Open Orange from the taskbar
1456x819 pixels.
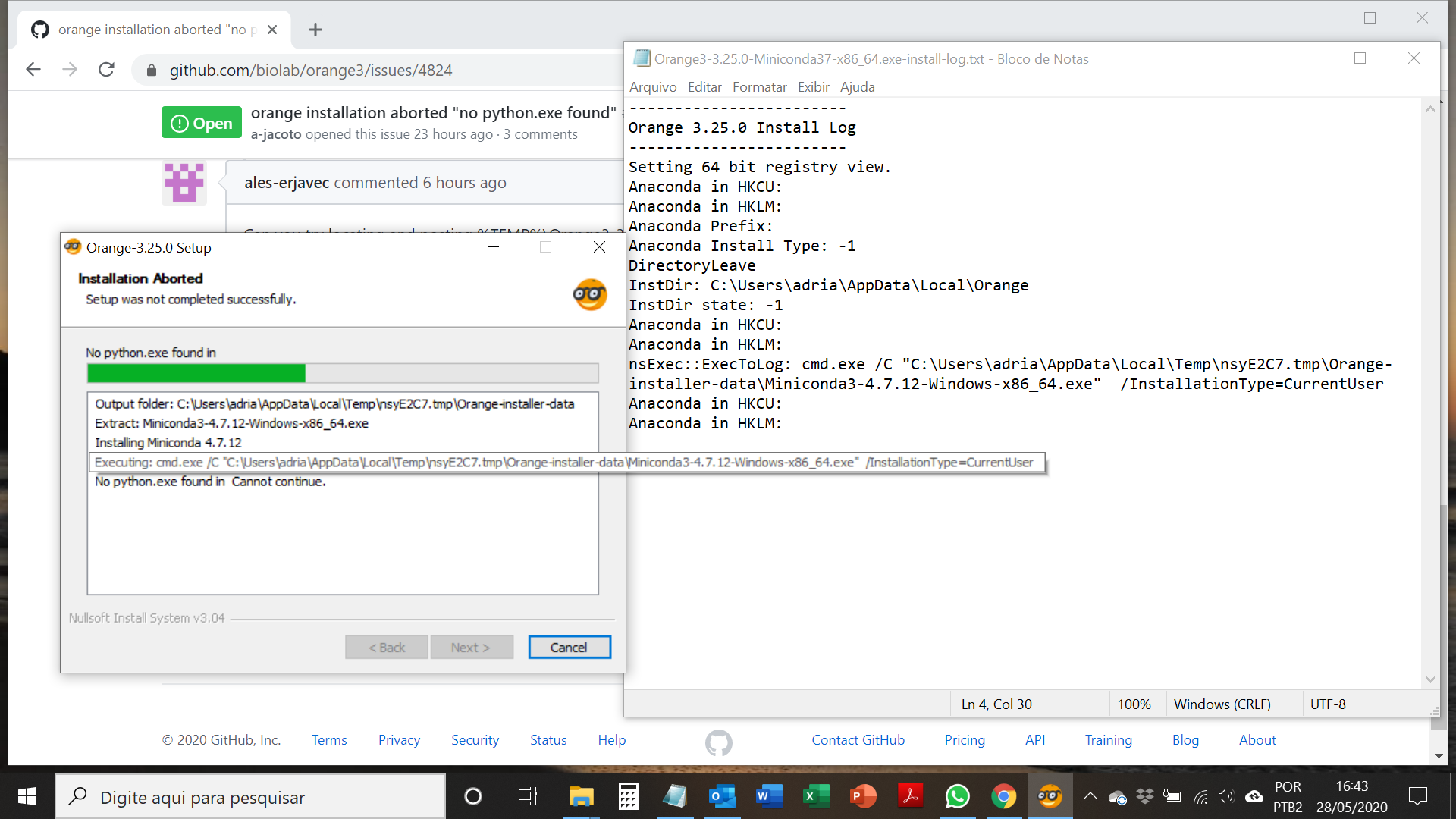pos(1050,796)
